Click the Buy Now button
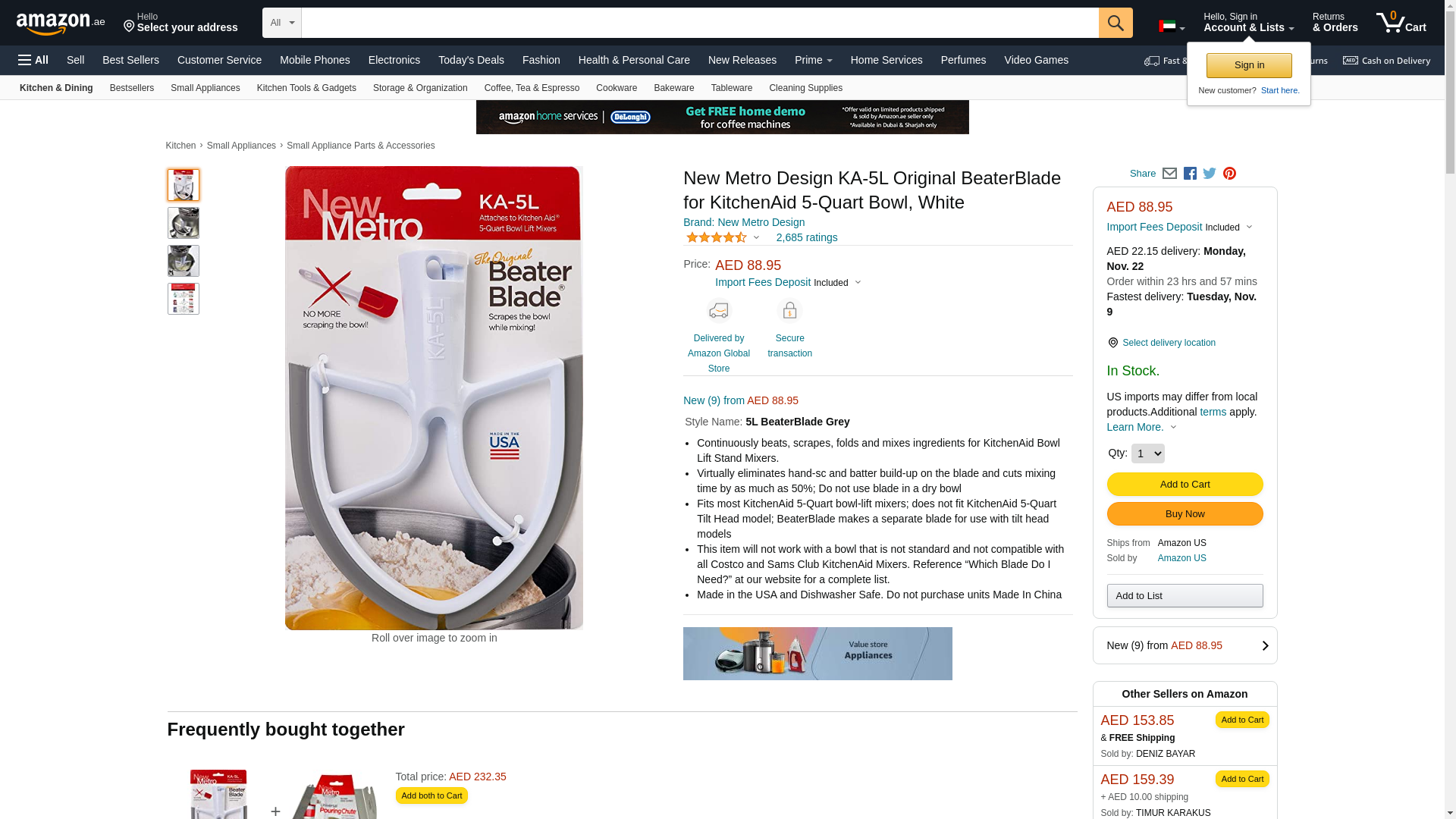Viewport: 1456px width, 819px height. pyautogui.click(x=1185, y=514)
